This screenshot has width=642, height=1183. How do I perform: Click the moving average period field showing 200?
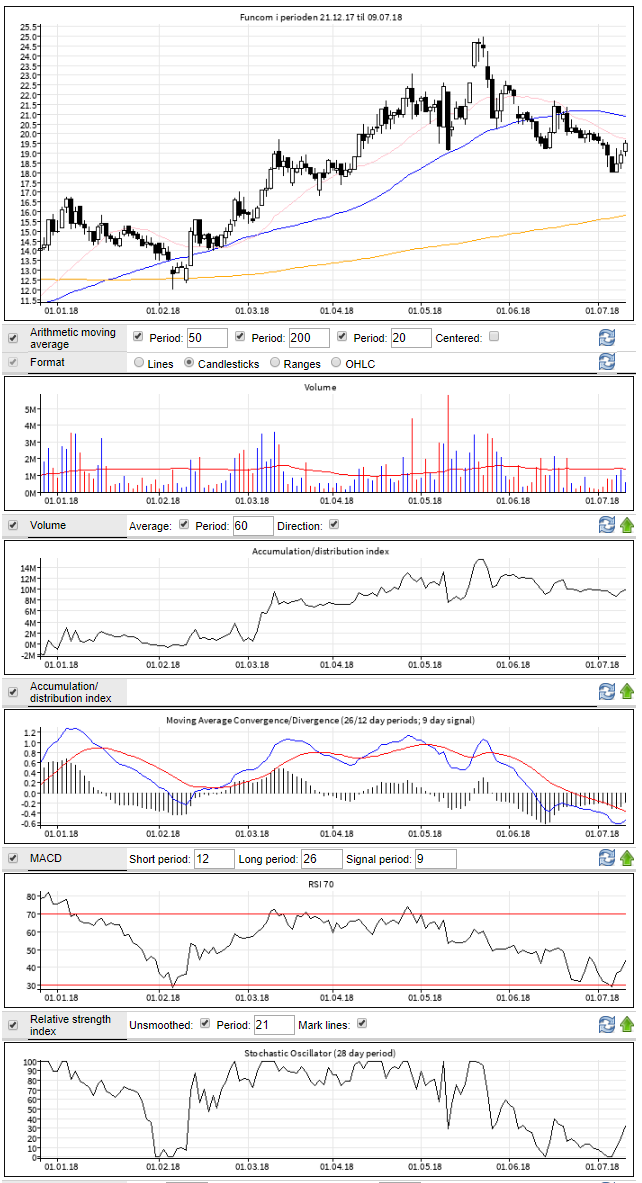point(309,337)
